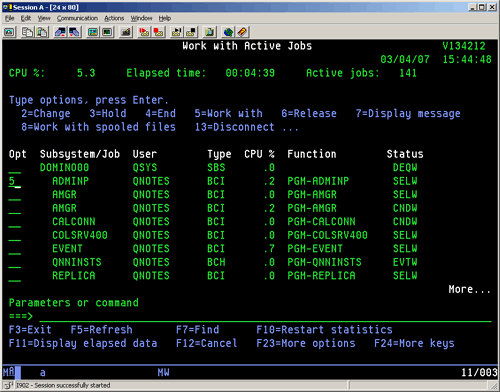Click the Print Screen toolbar icon

(9, 32)
